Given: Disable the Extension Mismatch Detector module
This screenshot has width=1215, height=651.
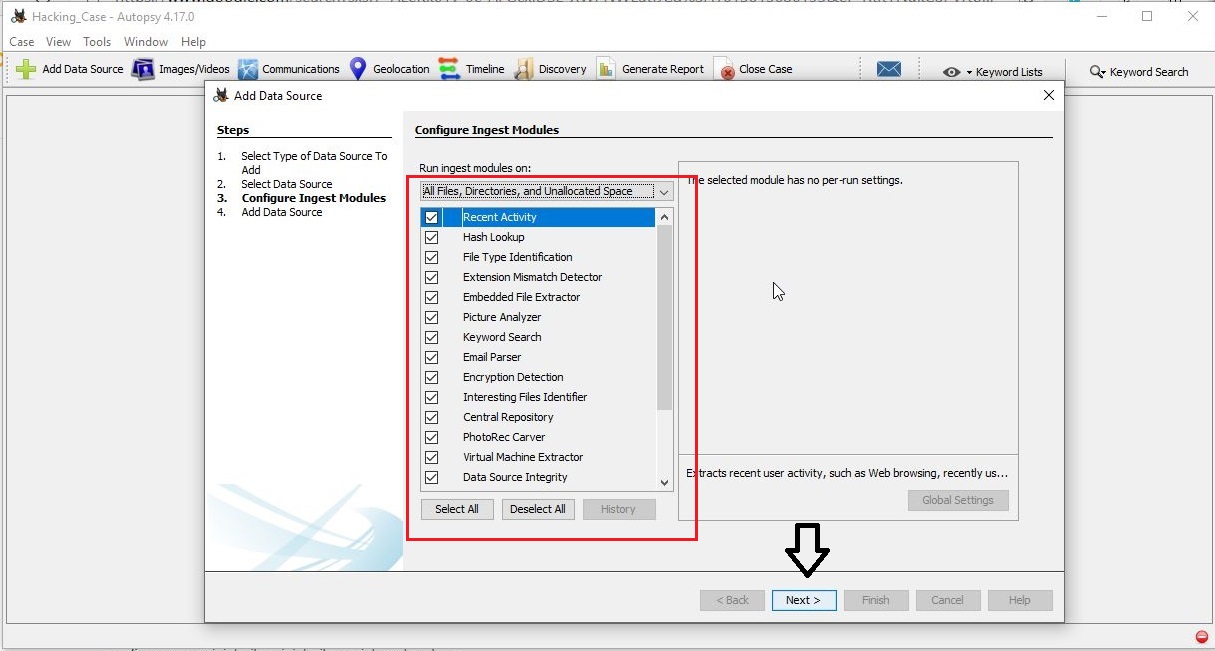Looking at the screenshot, I should point(431,277).
